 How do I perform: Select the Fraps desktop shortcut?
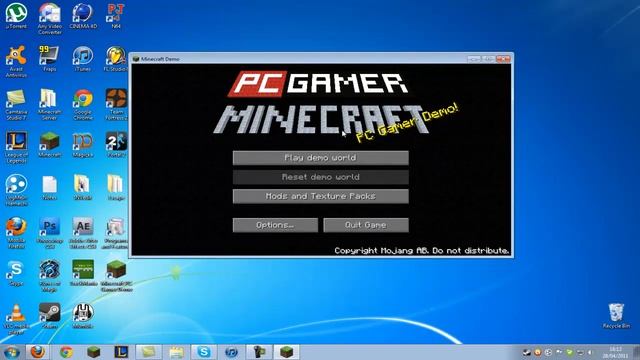(49, 58)
